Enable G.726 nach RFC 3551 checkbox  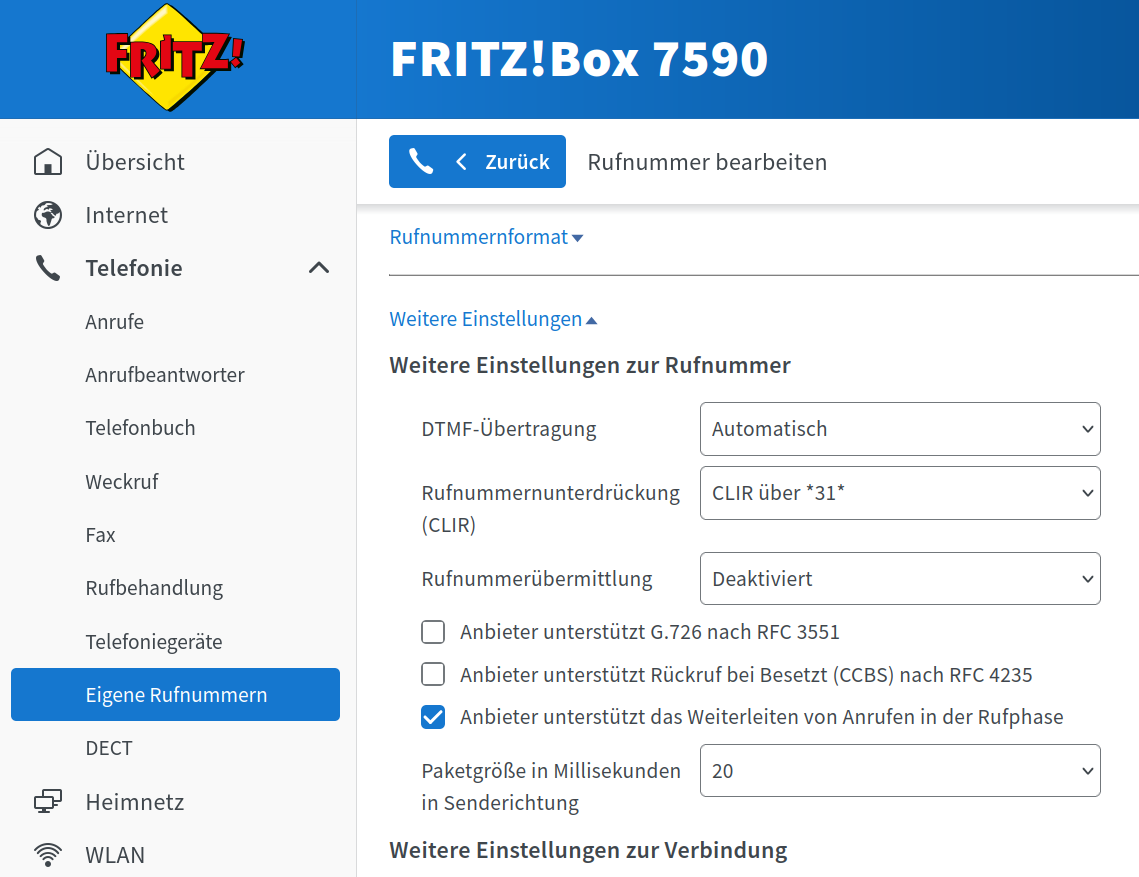pyautogui.click(x=433, y=632)
